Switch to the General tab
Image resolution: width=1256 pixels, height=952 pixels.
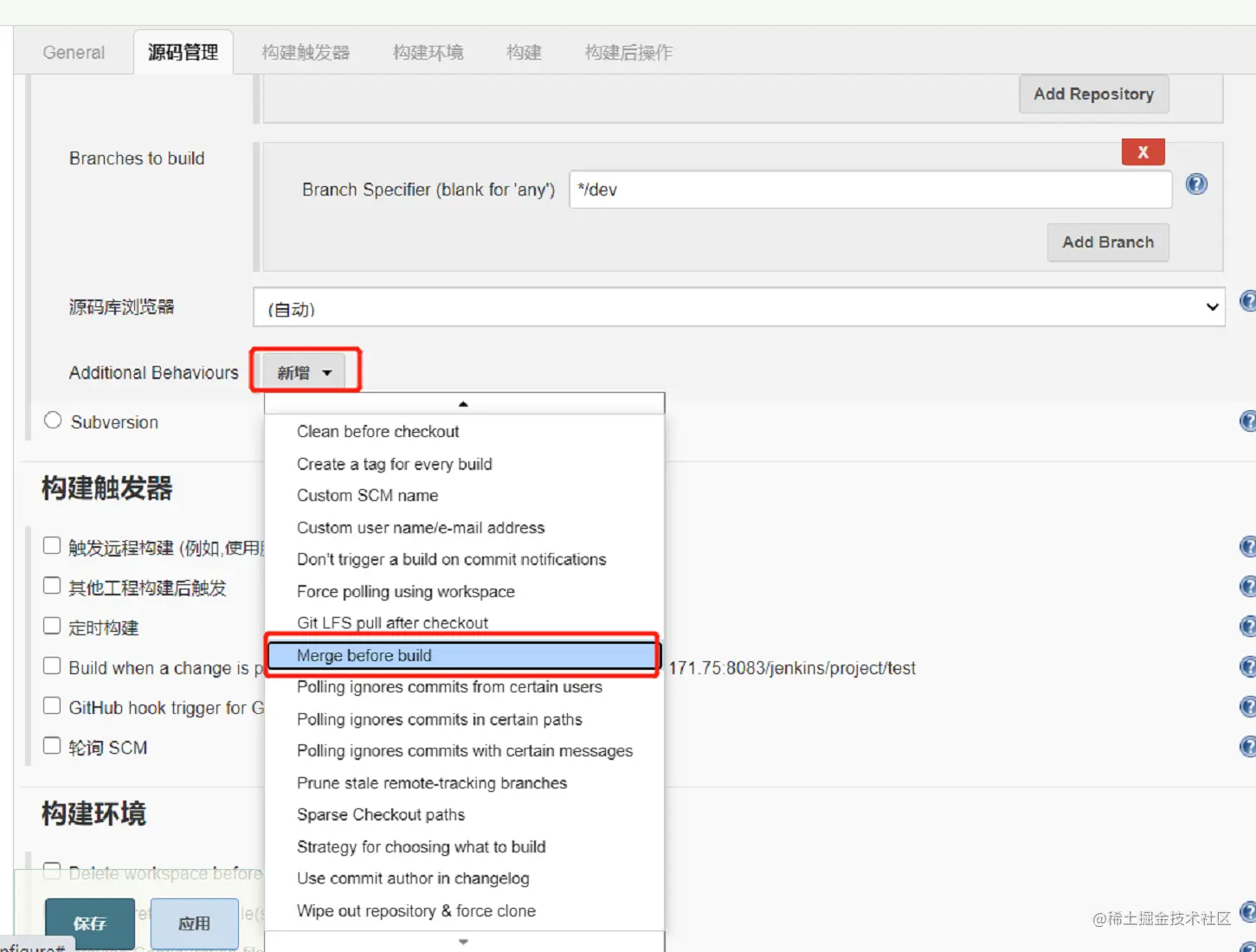click(x=74, y=53)
